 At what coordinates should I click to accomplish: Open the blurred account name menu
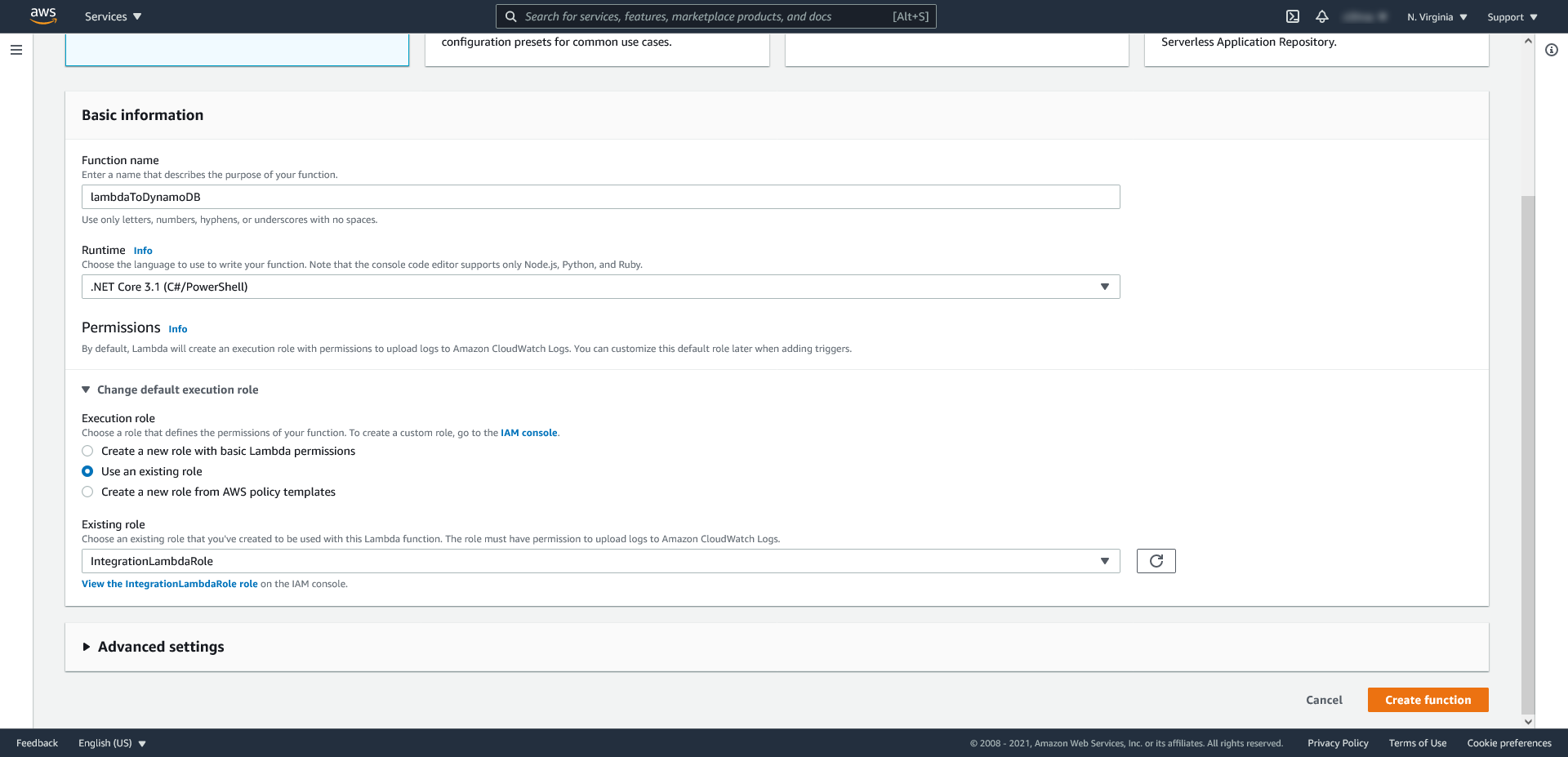tap(1365, 16)
